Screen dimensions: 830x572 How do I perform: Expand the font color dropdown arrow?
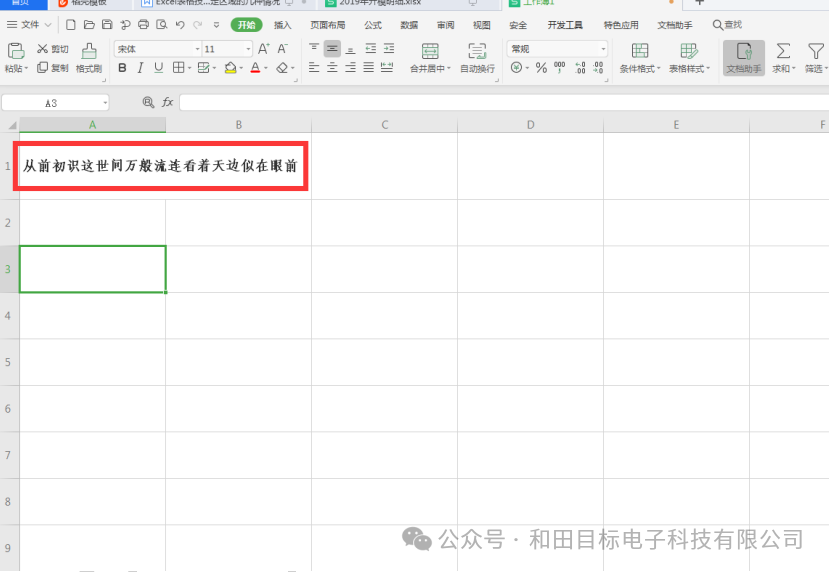266,68
